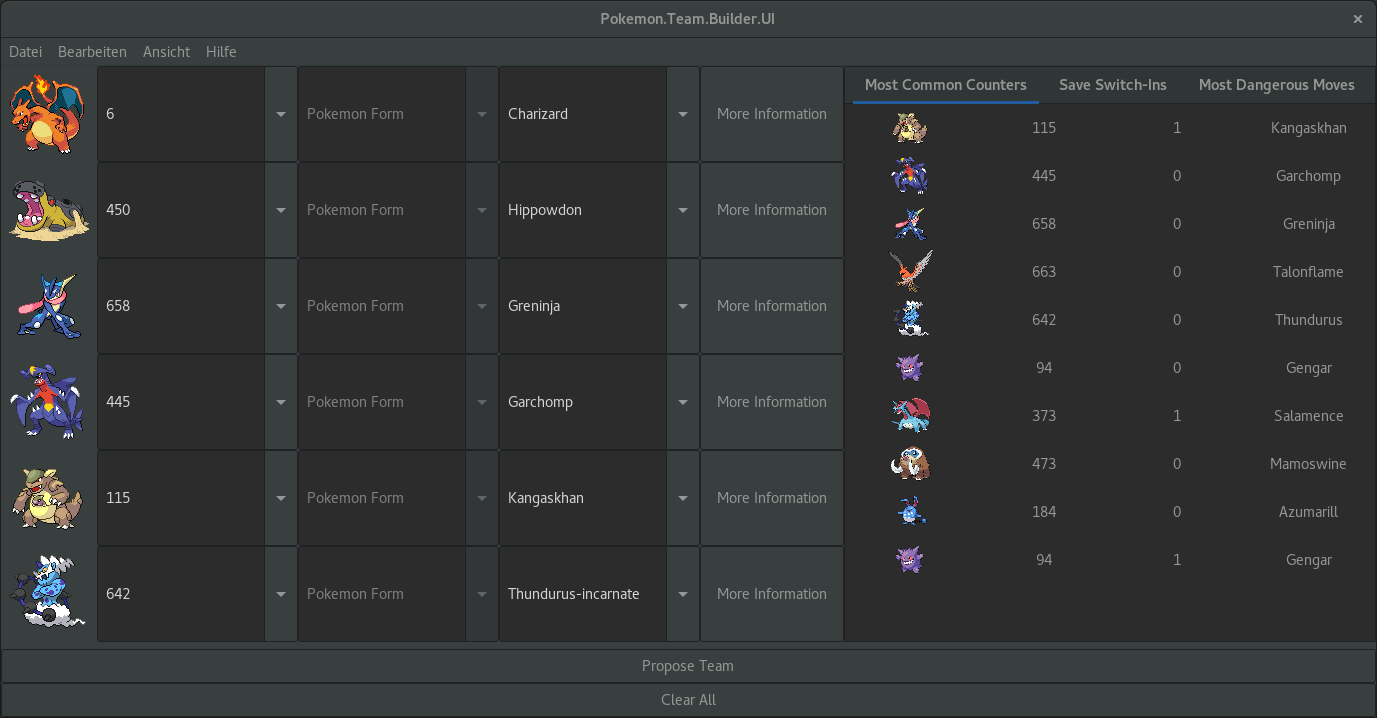Switch to the Most Dangerous Moves tab
Screen dimensions: 1377x718
(x=1276, y=85)
